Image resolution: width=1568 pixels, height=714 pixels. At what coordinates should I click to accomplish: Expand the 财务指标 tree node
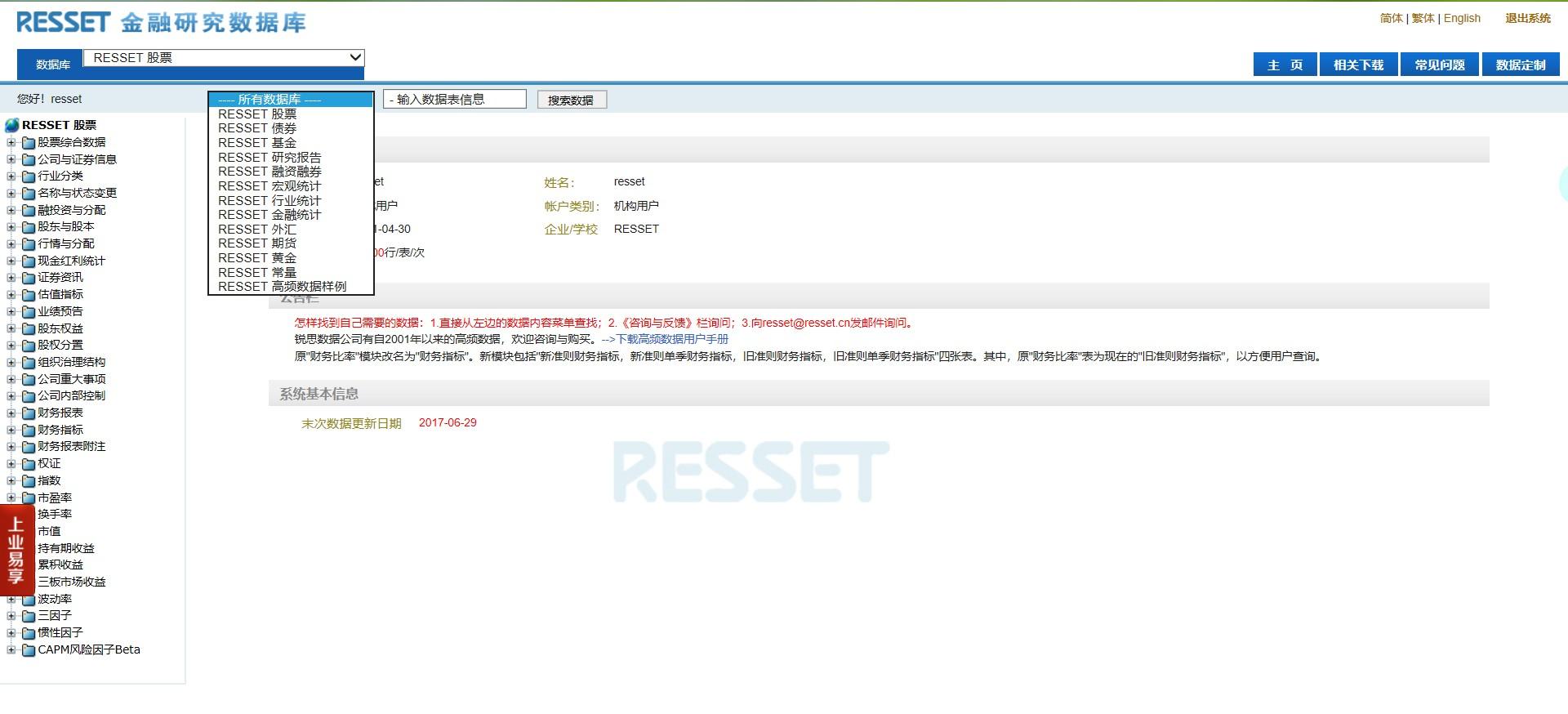11,430
